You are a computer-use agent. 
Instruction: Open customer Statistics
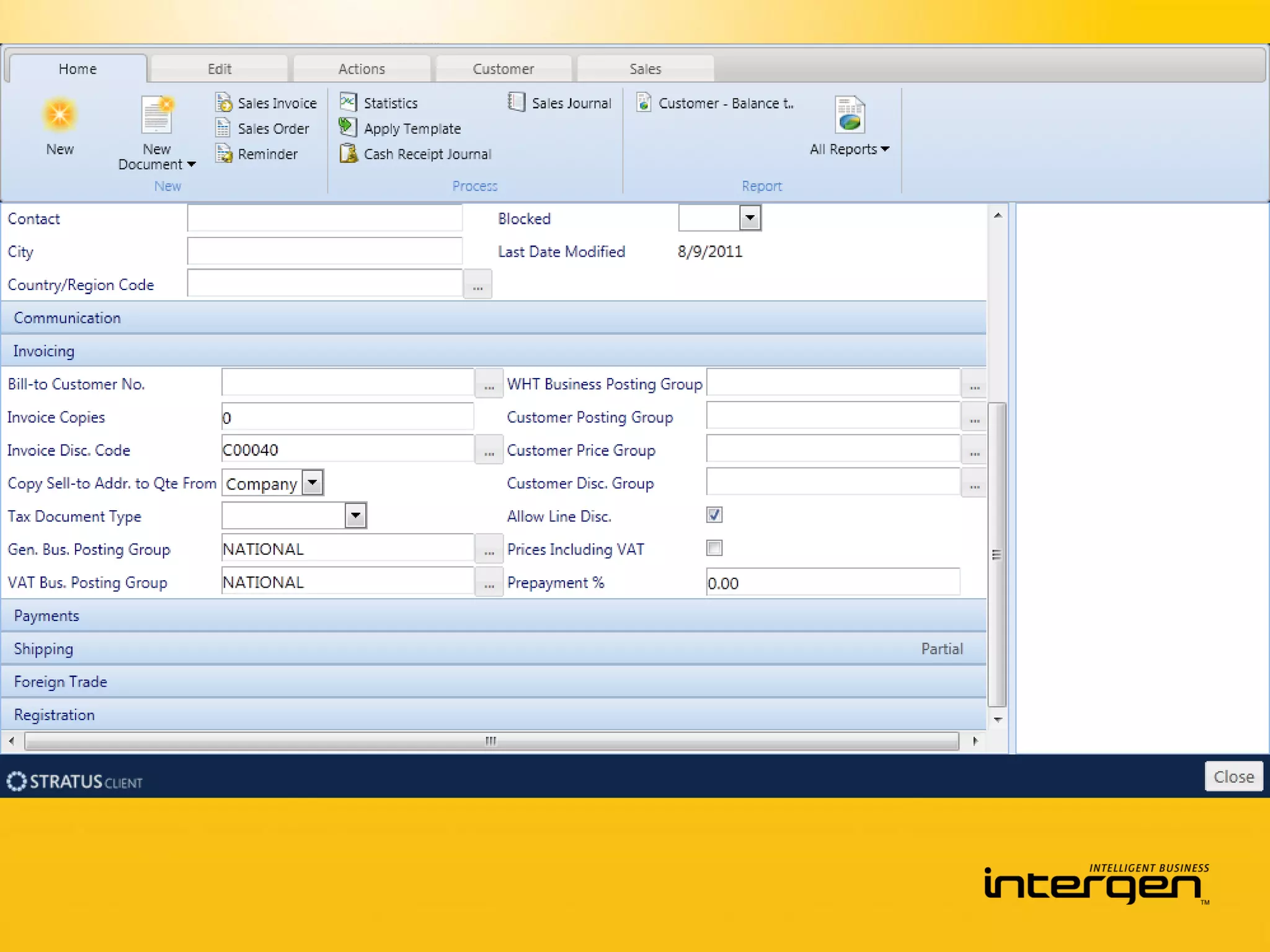[379, 103]
